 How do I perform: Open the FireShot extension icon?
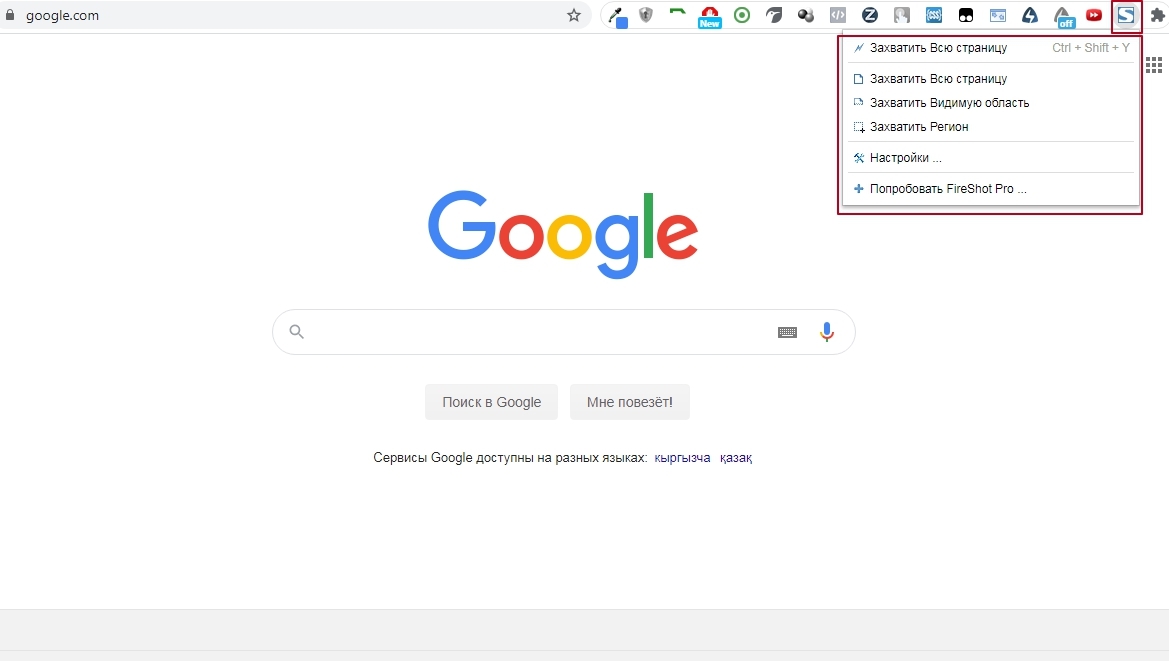(x=1126, y=15)
